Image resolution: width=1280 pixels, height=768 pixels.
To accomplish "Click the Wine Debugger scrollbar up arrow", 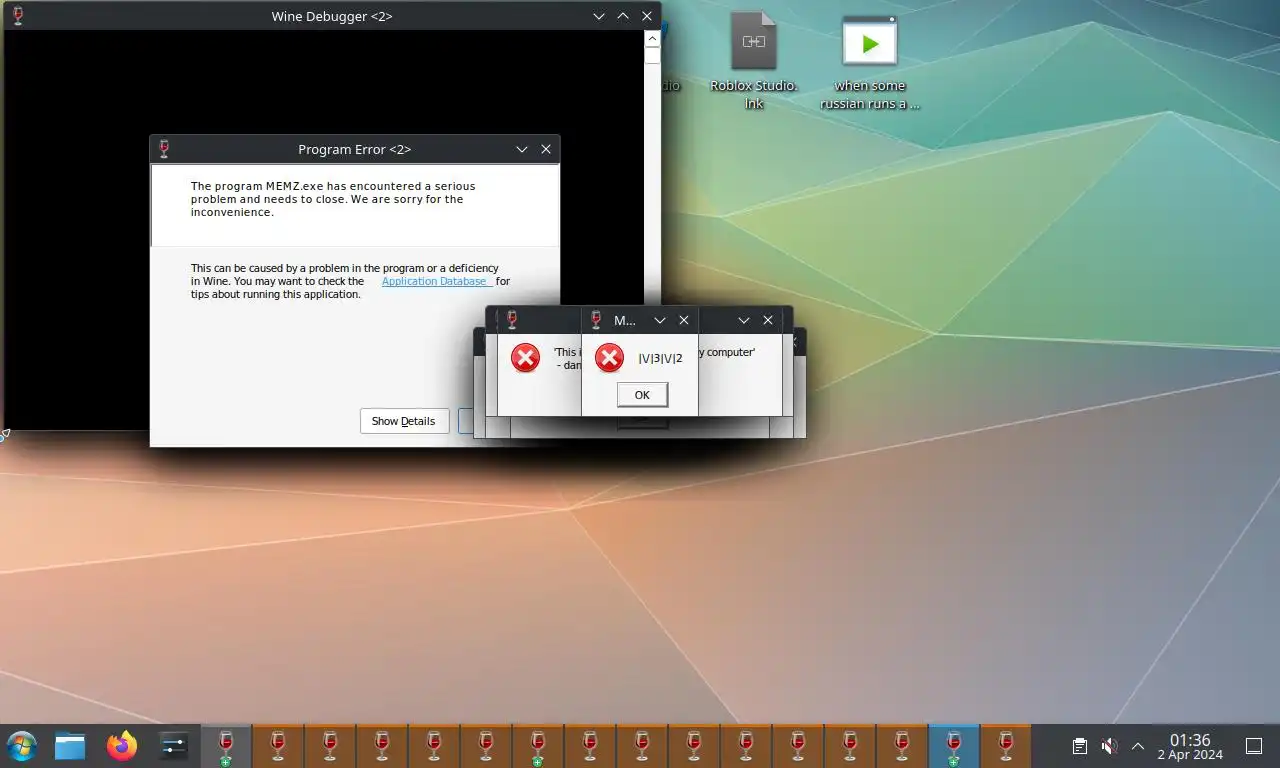I will [652, 38].
